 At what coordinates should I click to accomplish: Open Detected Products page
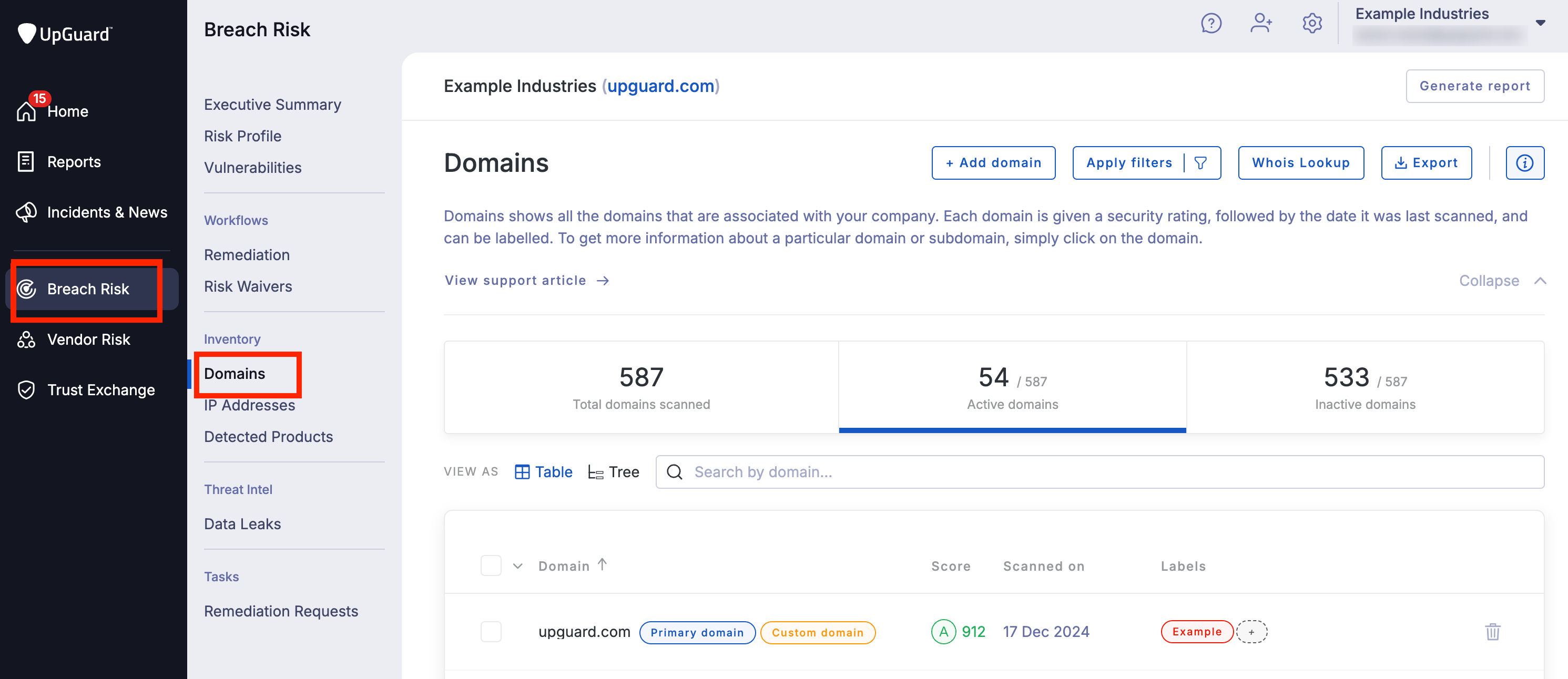269,437
